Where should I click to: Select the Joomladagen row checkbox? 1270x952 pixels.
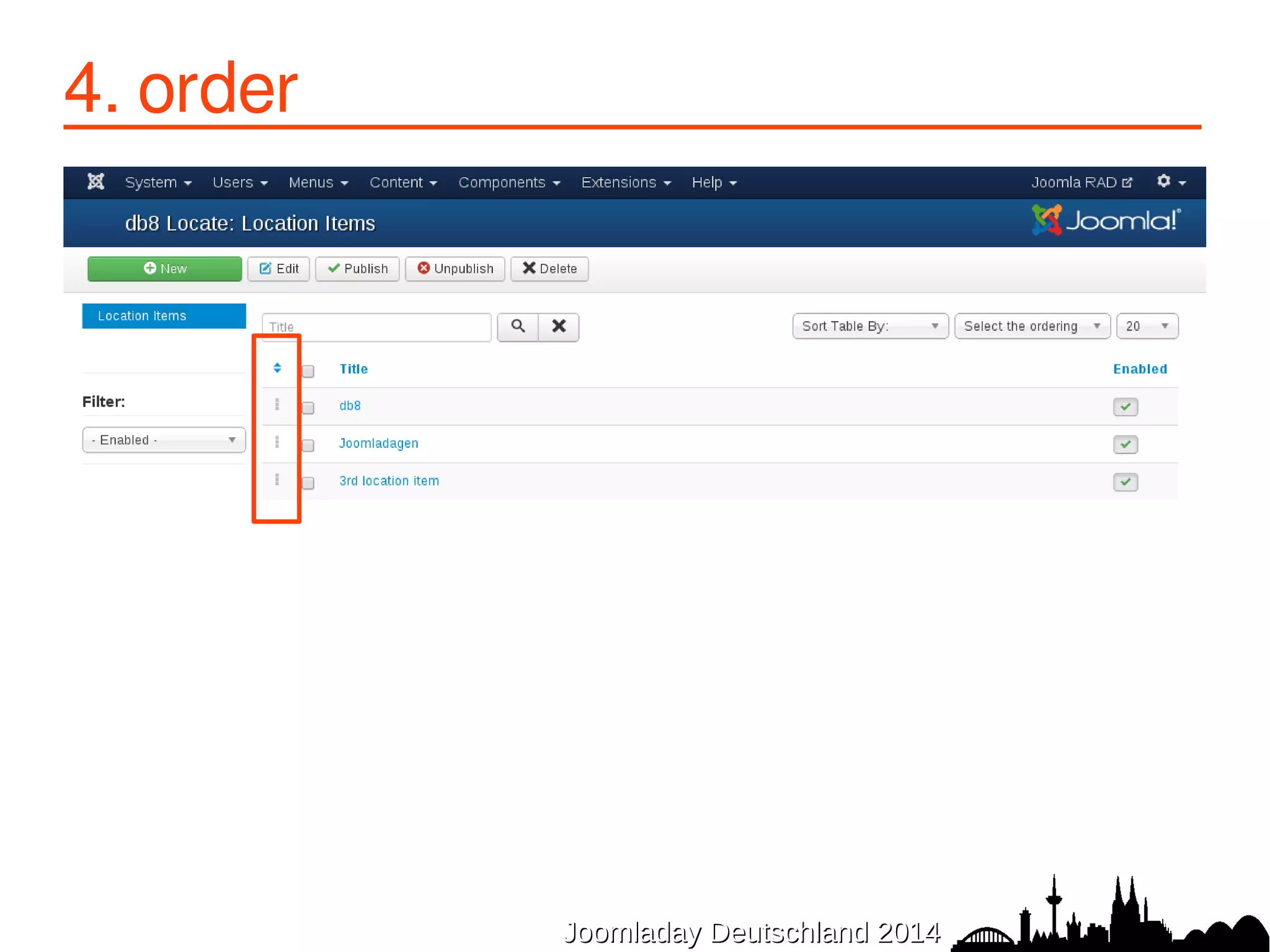[x=308, y=445]
